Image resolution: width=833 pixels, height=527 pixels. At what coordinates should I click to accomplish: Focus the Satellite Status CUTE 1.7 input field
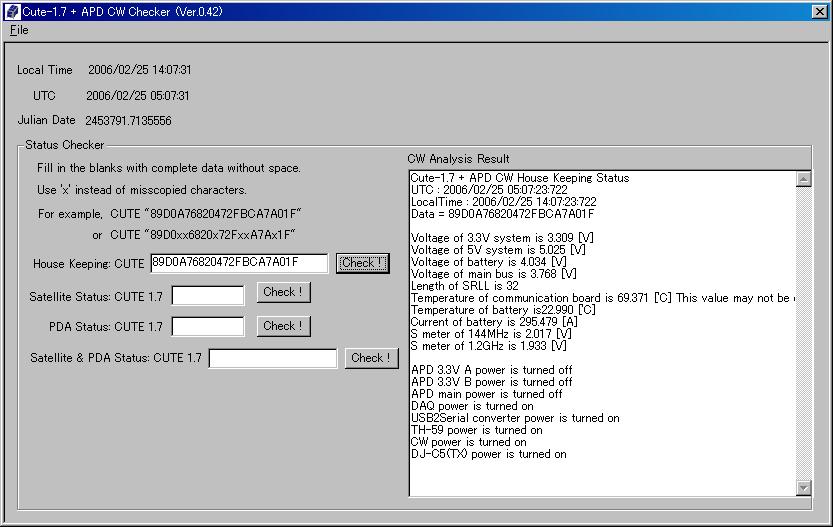(x=208, y=296)
